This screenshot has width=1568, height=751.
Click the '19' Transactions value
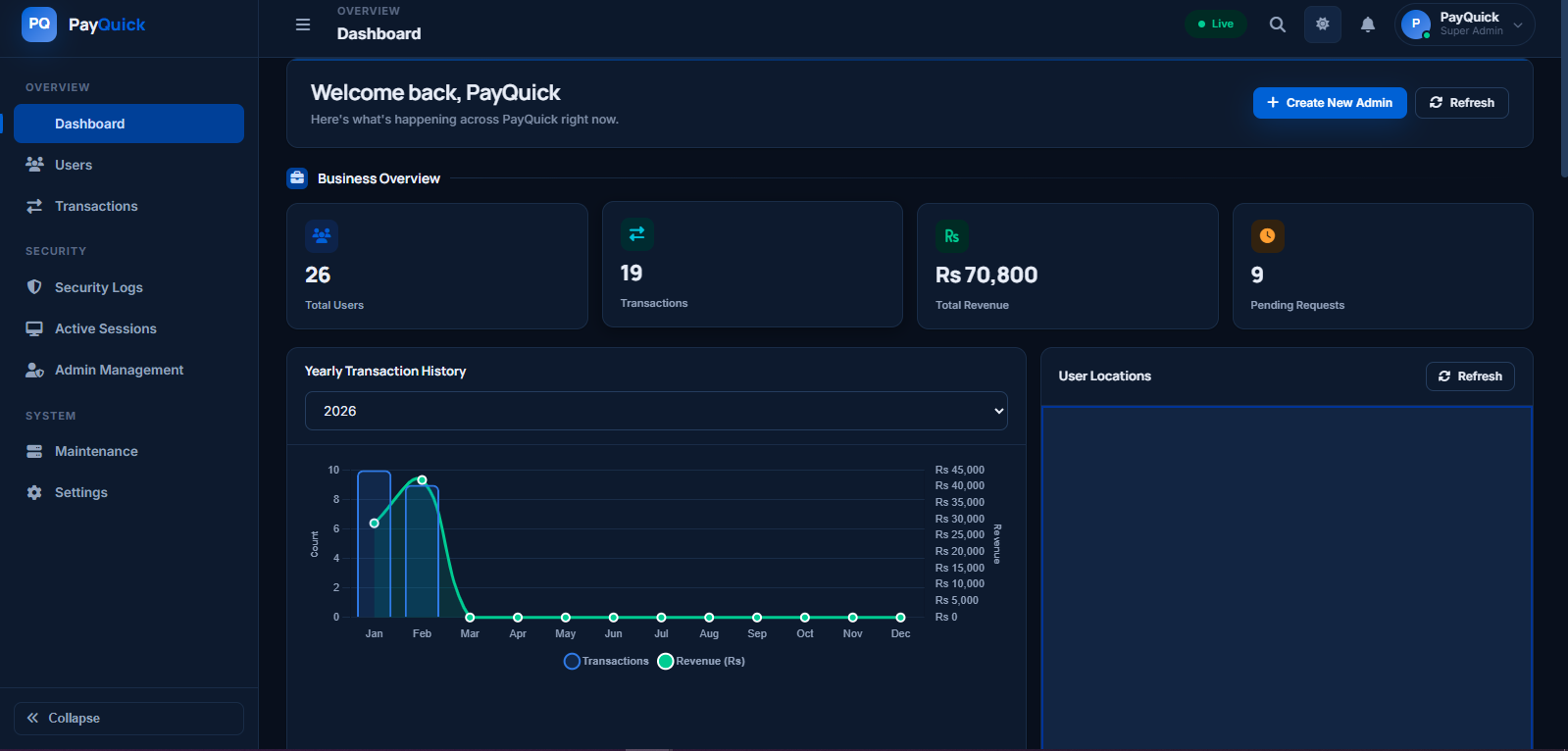632,274
